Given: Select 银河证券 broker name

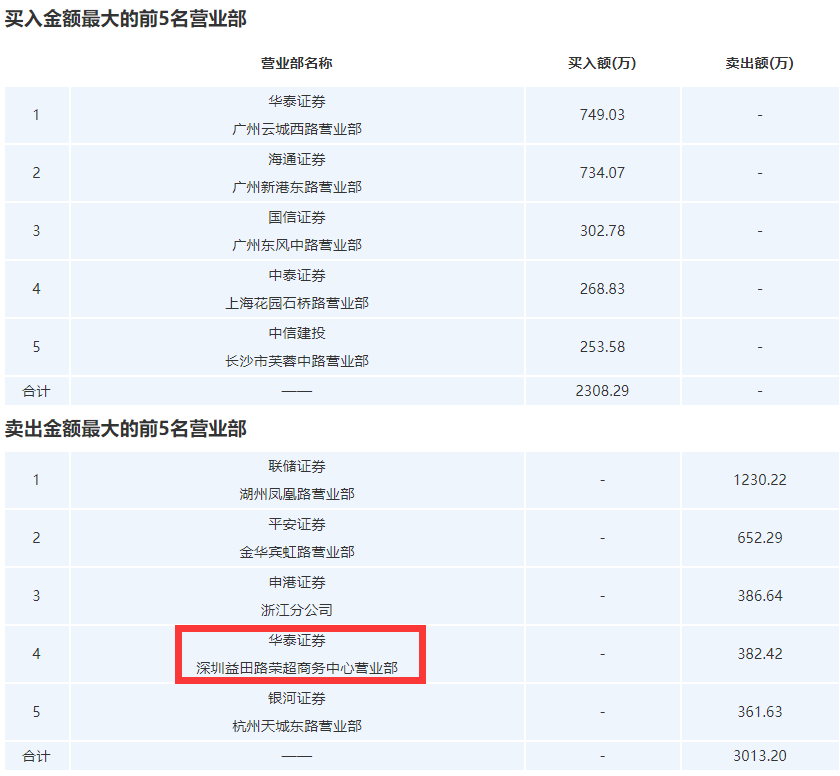Looking at the screenshot, I should click(297, 698).
